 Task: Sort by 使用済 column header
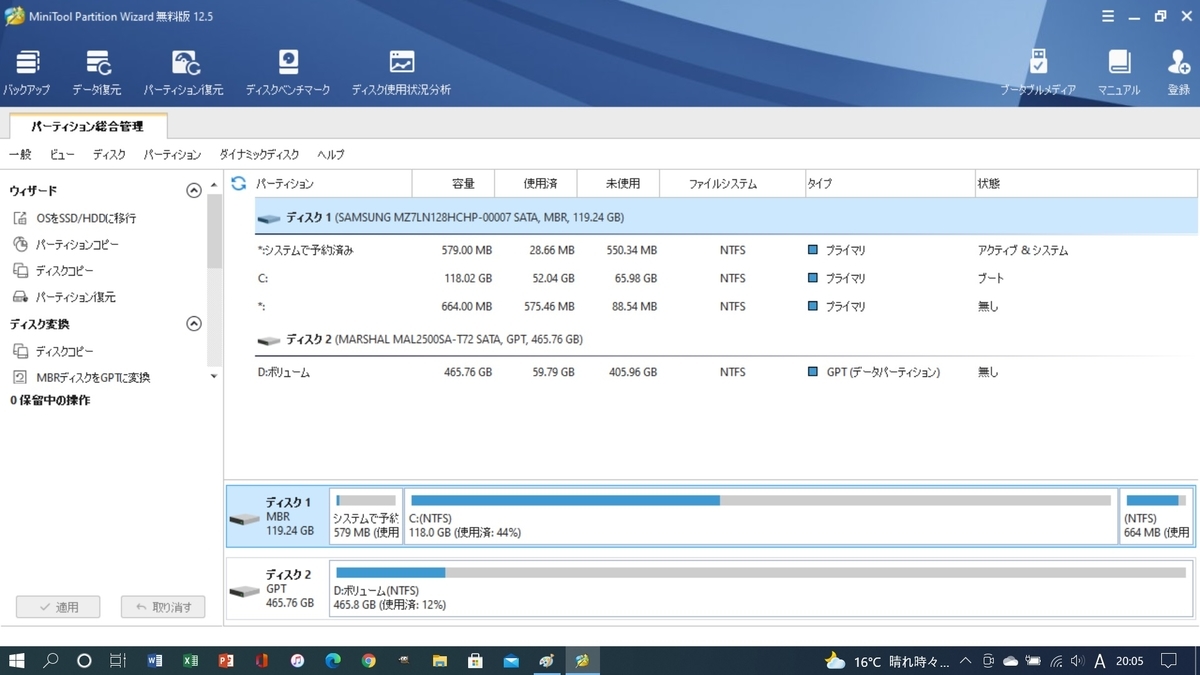[536, 184]
